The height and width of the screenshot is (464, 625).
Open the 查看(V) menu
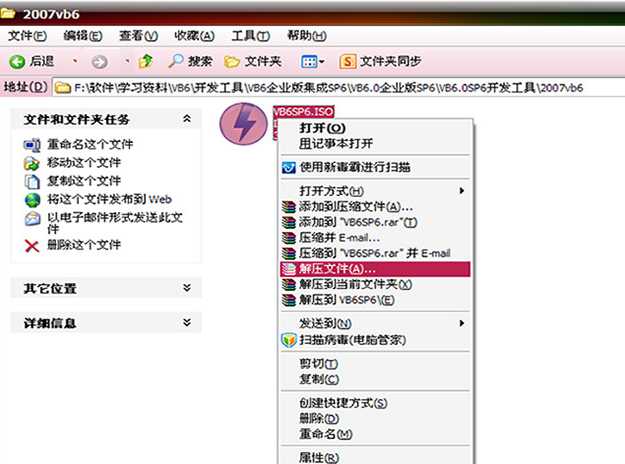tap(138, 36)
